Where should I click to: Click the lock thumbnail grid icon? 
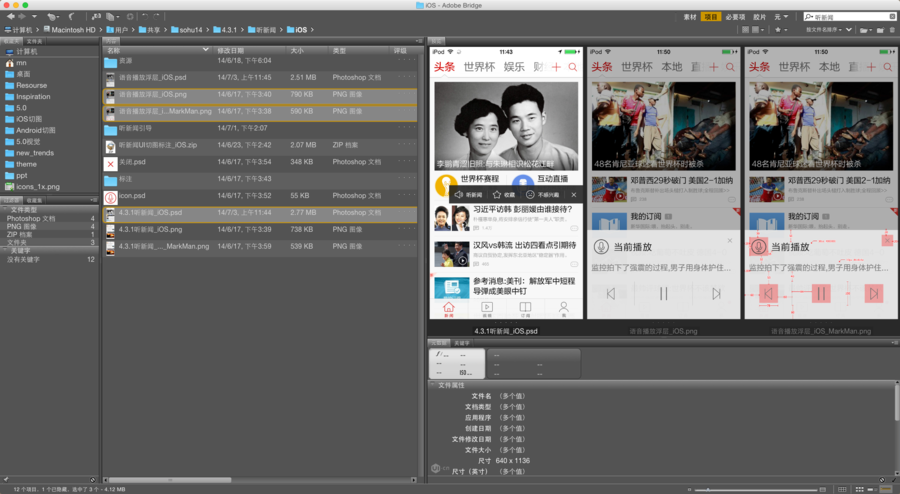(x=842, y=489)
